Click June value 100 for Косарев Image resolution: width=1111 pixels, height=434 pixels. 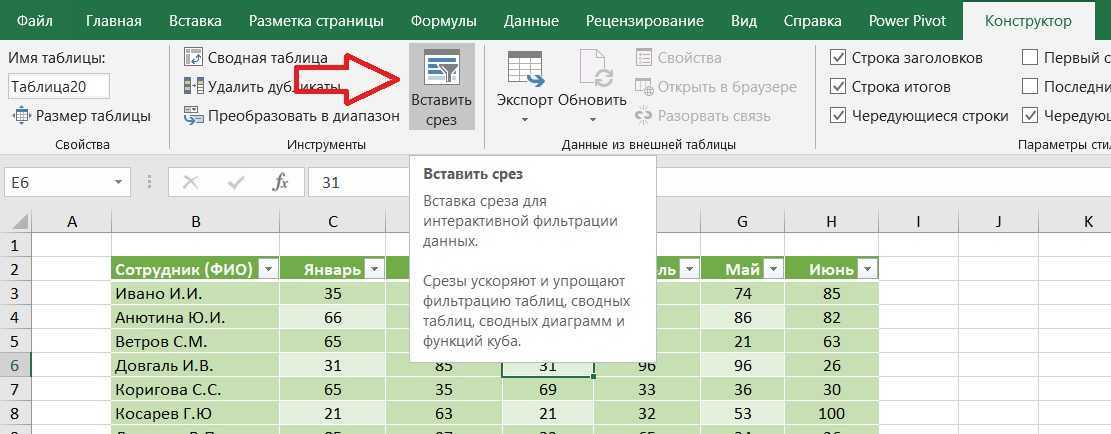(x=832, y=414)
